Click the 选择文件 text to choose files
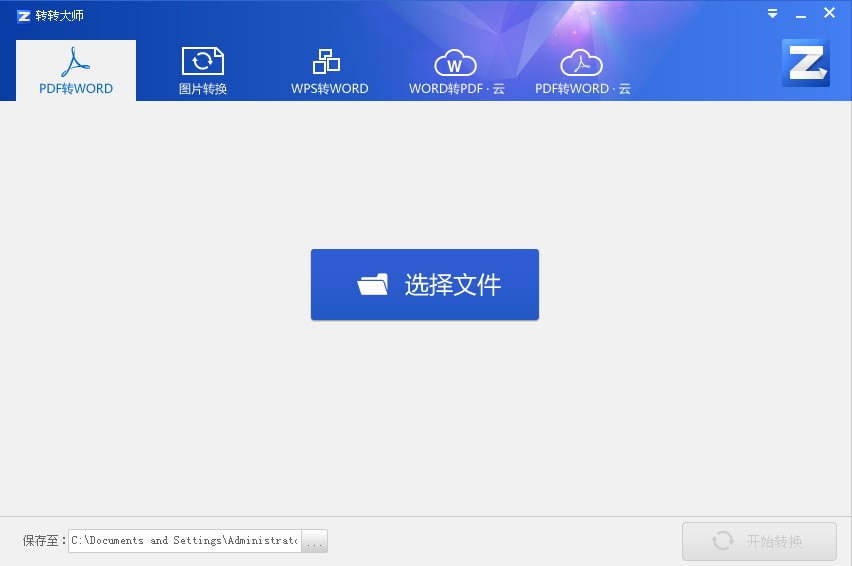852x566 pixels. [453, 285]
